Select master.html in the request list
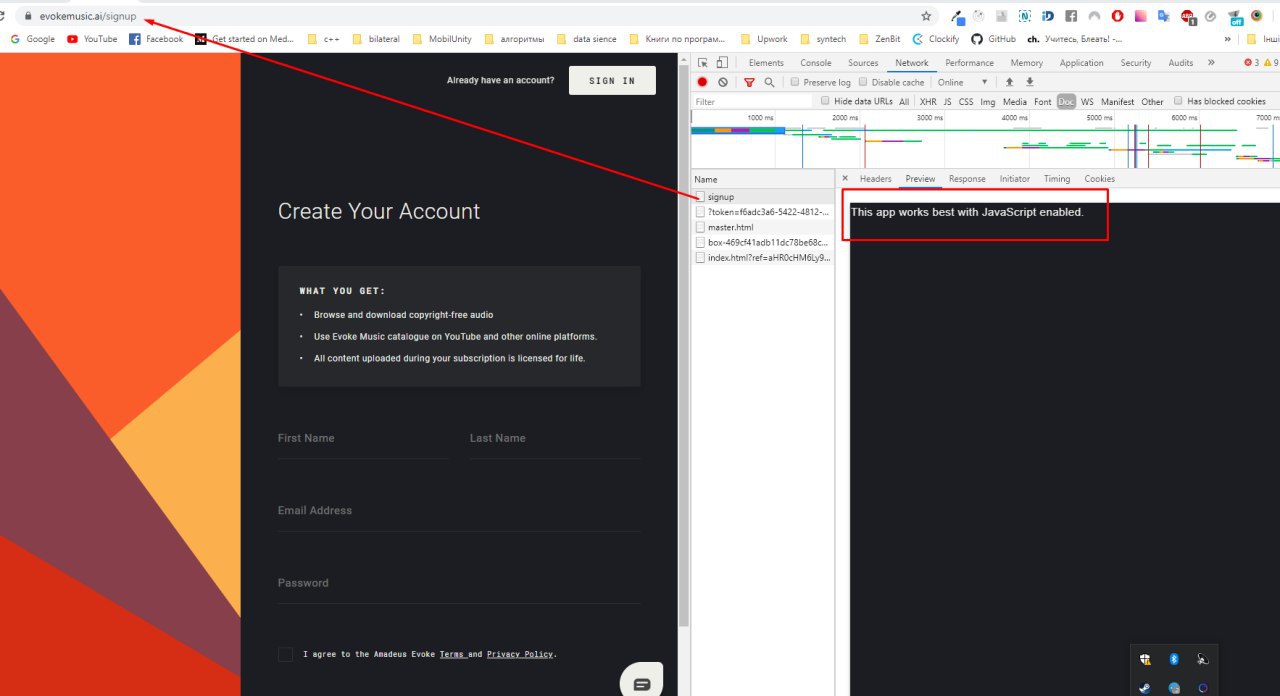The width and height of the screenshot is (1280, 696). click(763, 227)
